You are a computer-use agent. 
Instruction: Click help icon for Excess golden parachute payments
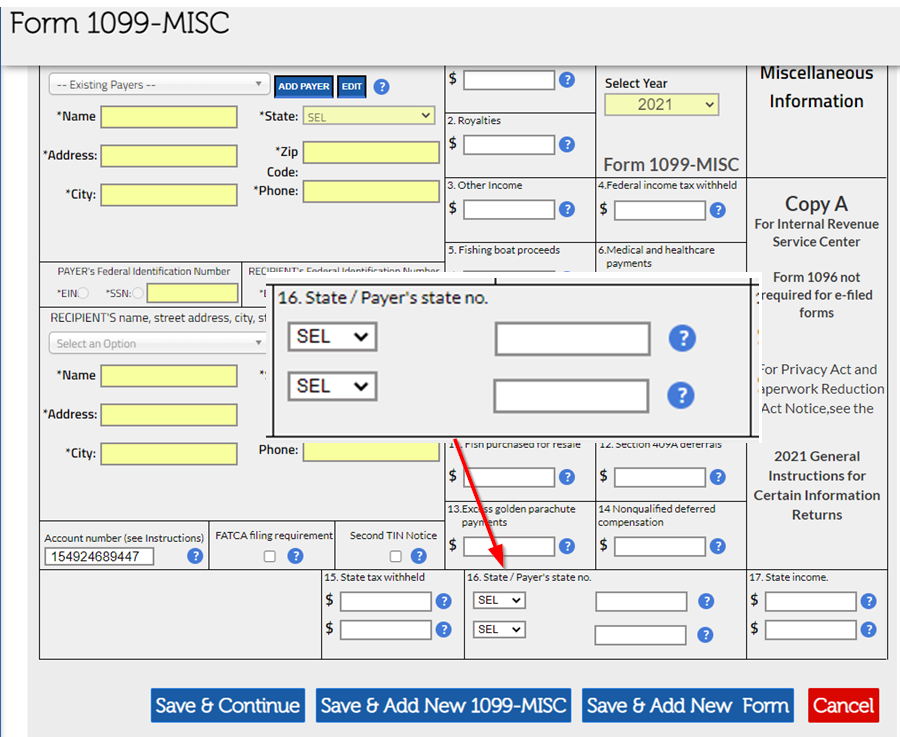coord(567,547)
